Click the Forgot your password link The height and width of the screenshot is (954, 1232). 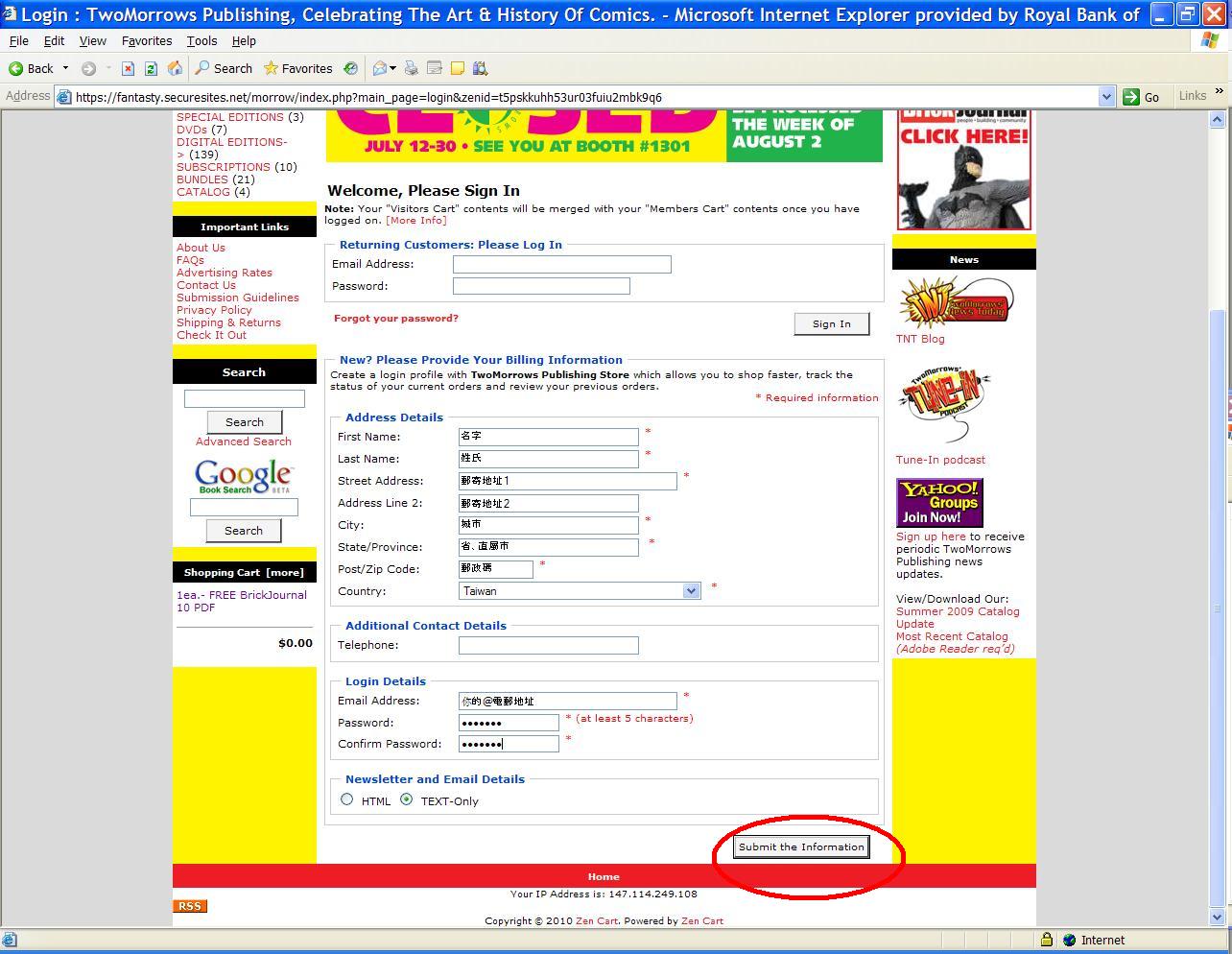(396, 318)
